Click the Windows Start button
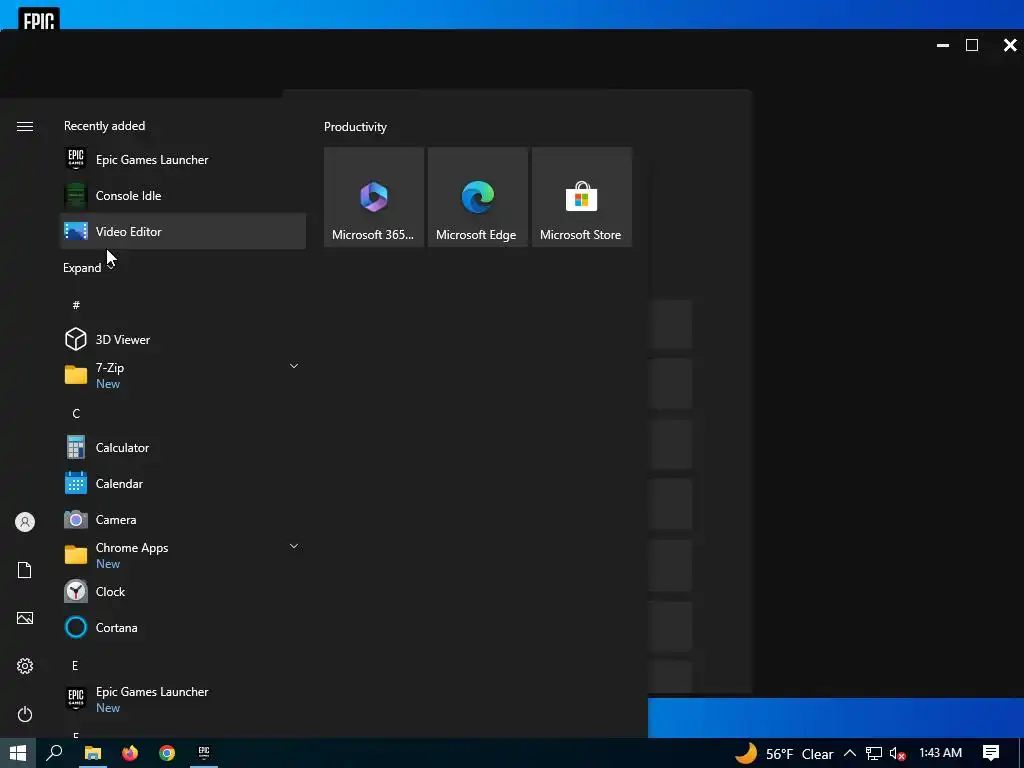Image resolution: width=1024 pixels, height=768 pixels. pos(18,753)
